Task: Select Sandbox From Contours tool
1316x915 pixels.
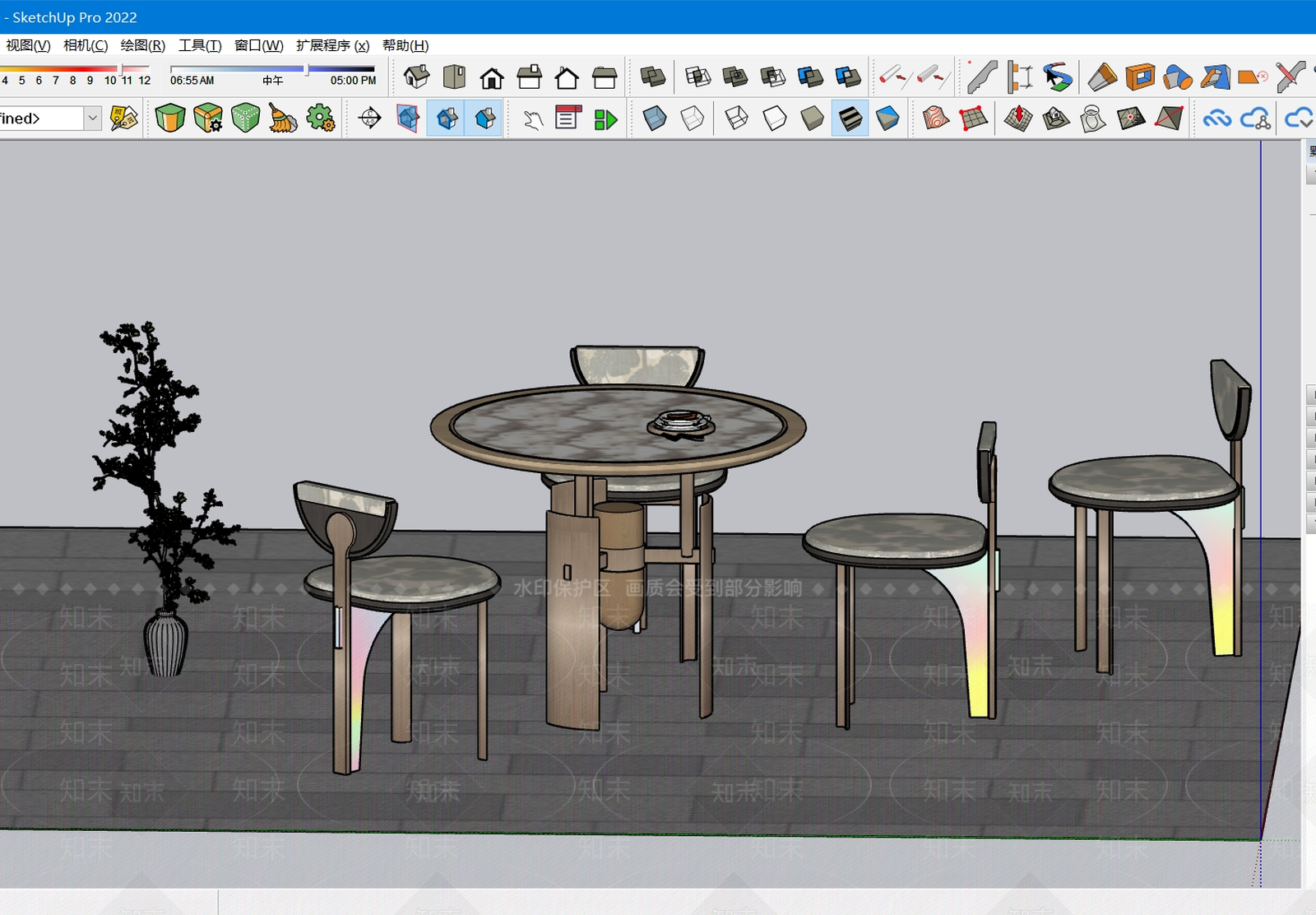Action: [x=935, y=118]
